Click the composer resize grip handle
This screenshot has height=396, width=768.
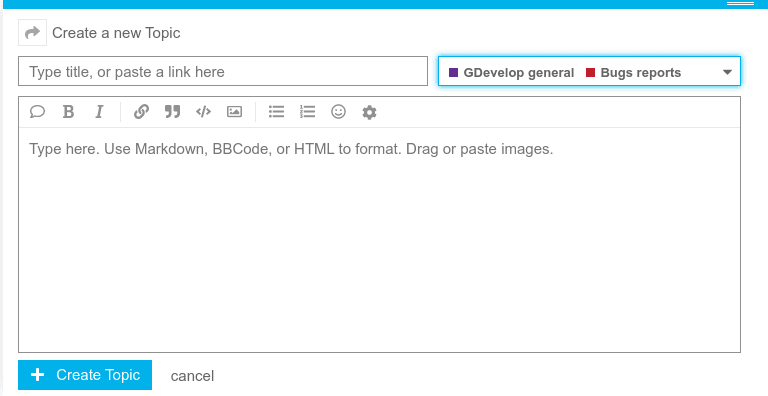740,3
